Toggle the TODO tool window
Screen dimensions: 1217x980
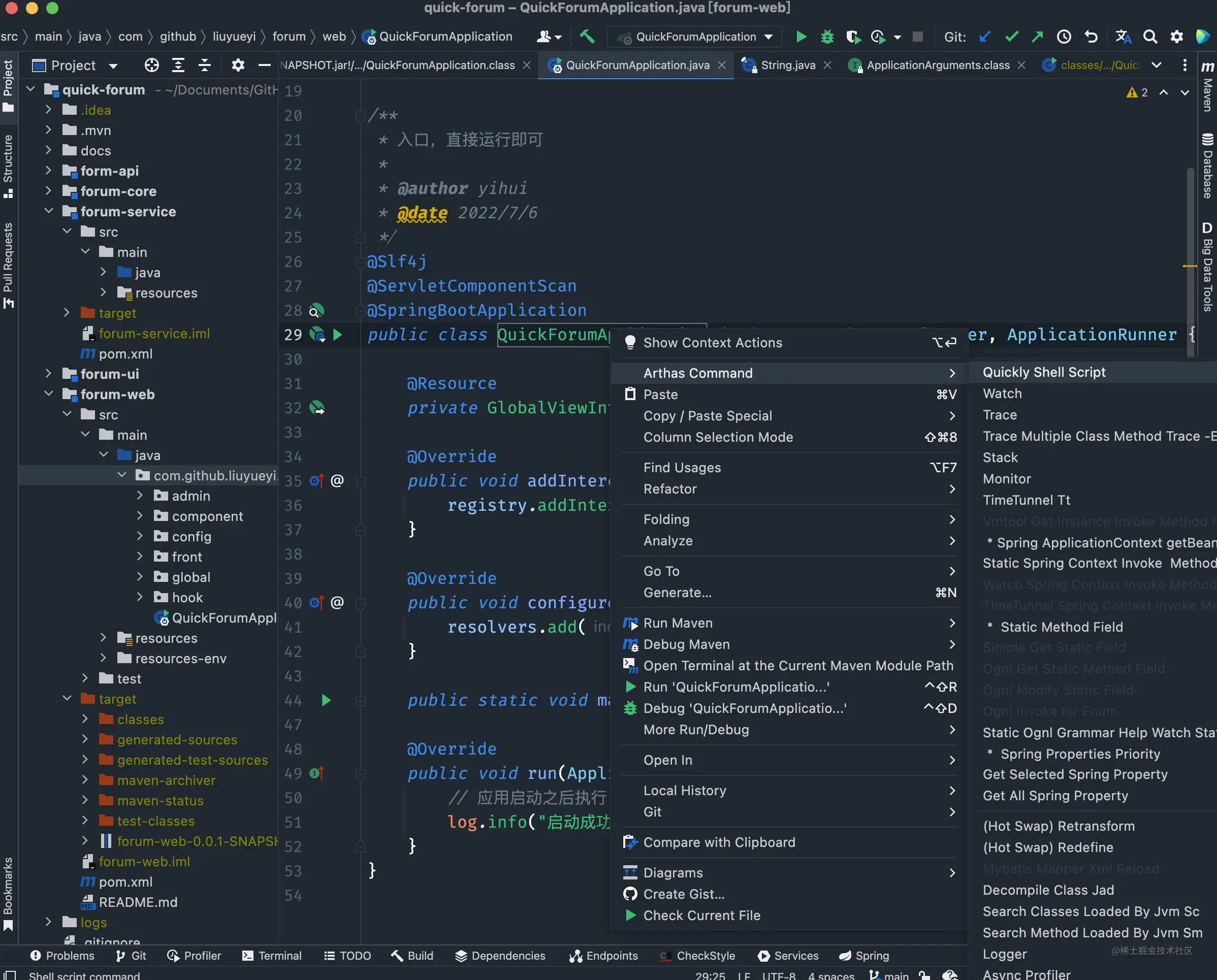(347, 956)
